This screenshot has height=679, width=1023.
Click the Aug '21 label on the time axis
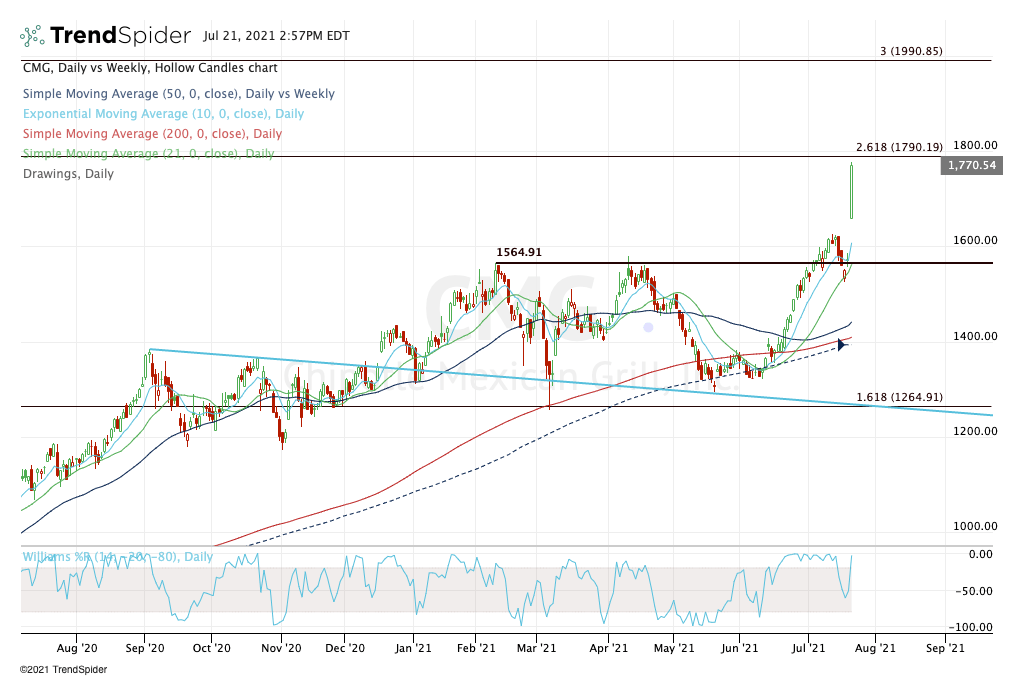pyautogui.click(x=877, y=648)
